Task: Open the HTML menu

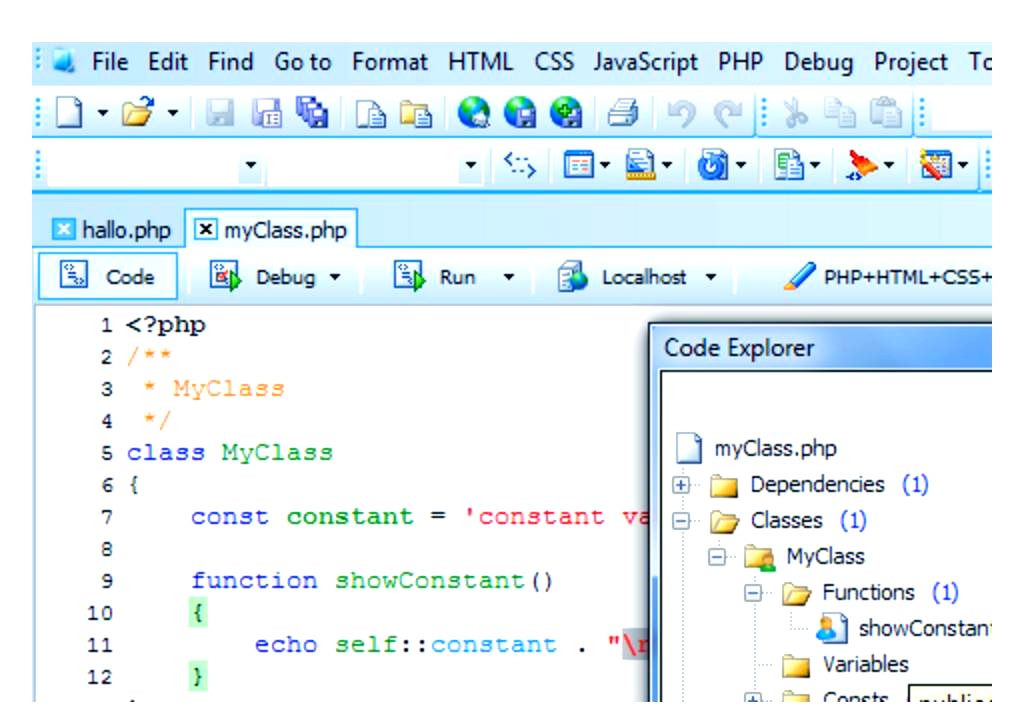Action: (481, 62)
